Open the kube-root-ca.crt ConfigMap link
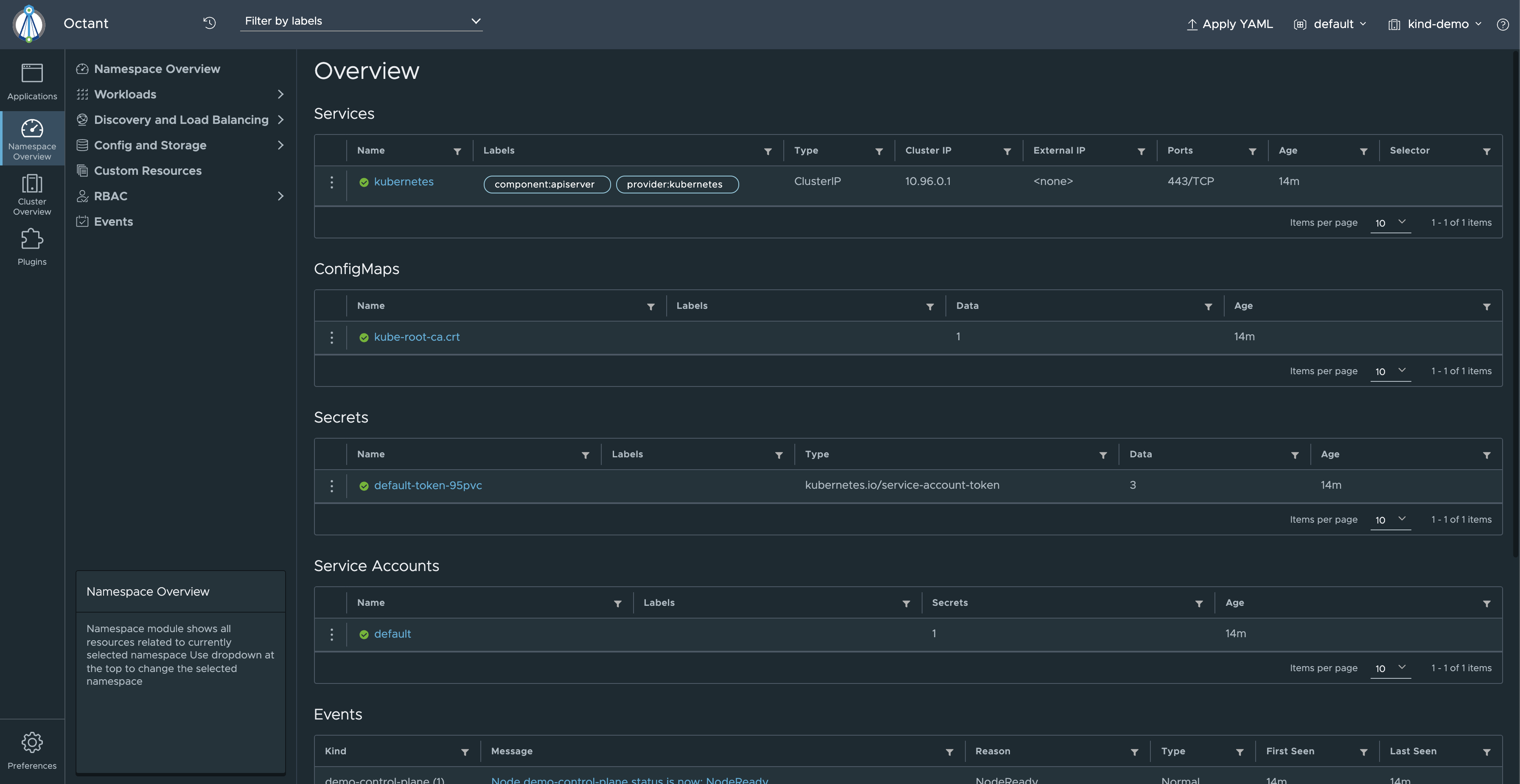 (x=417, y=337)
